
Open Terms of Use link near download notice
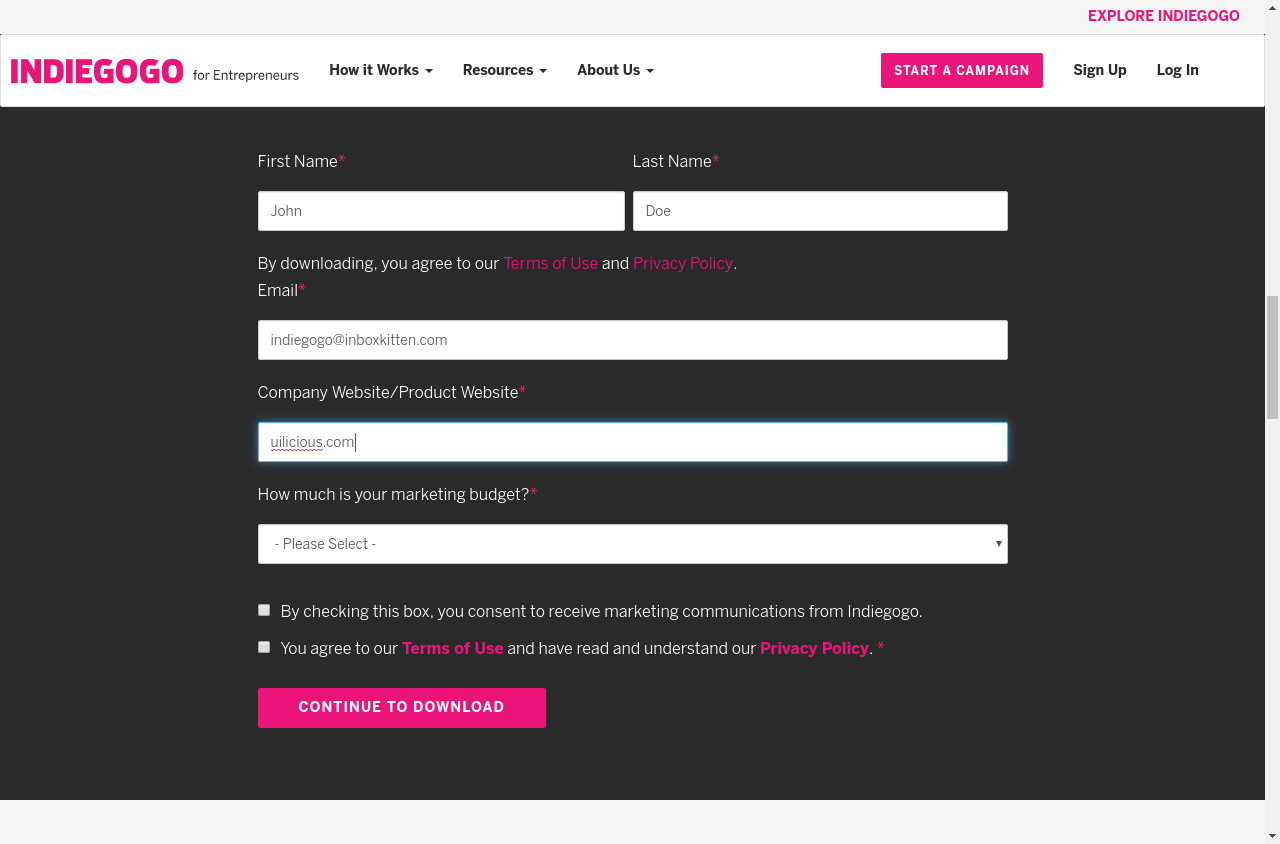pyautogui.click(x=550, y=264)
